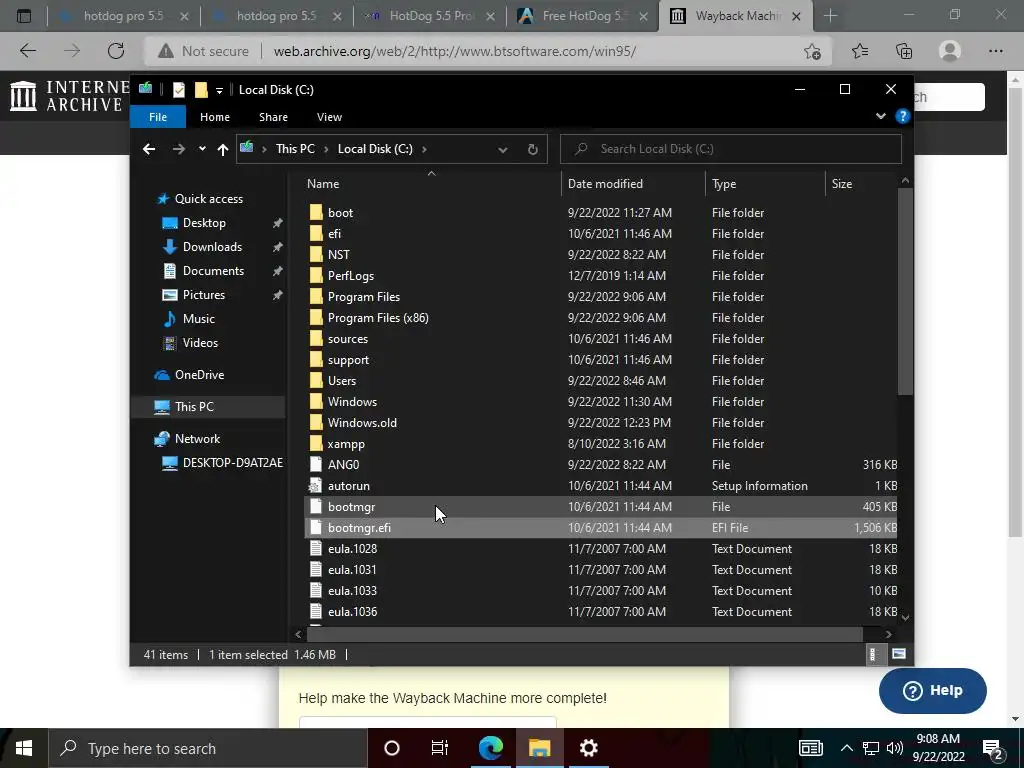Open a new Edge tab
The height and width of the screenshot is (768, 1024).
click(x=831, y=16)
